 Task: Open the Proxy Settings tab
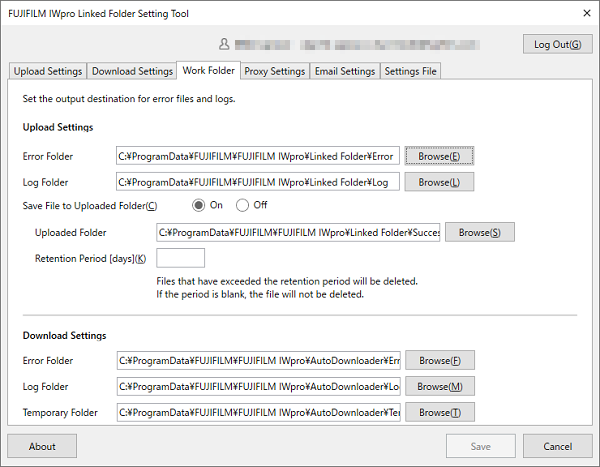tap(275, 71)
